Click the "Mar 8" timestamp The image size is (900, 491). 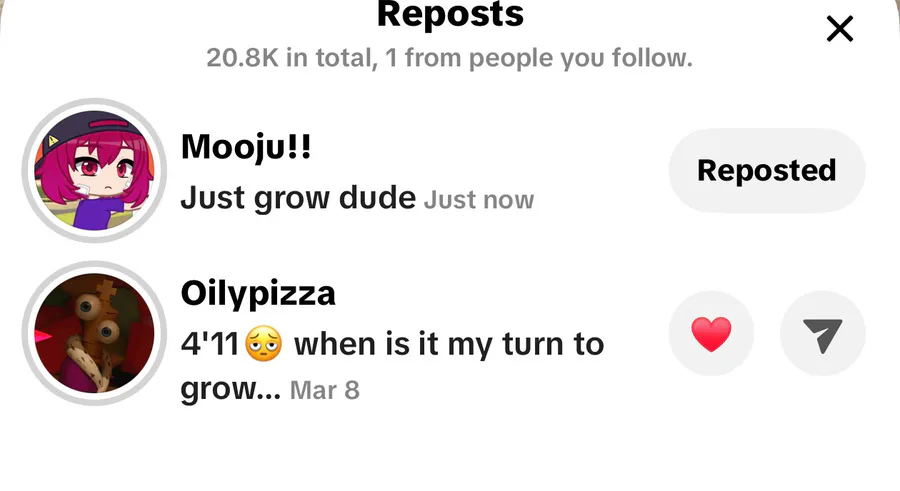[324, 389]
